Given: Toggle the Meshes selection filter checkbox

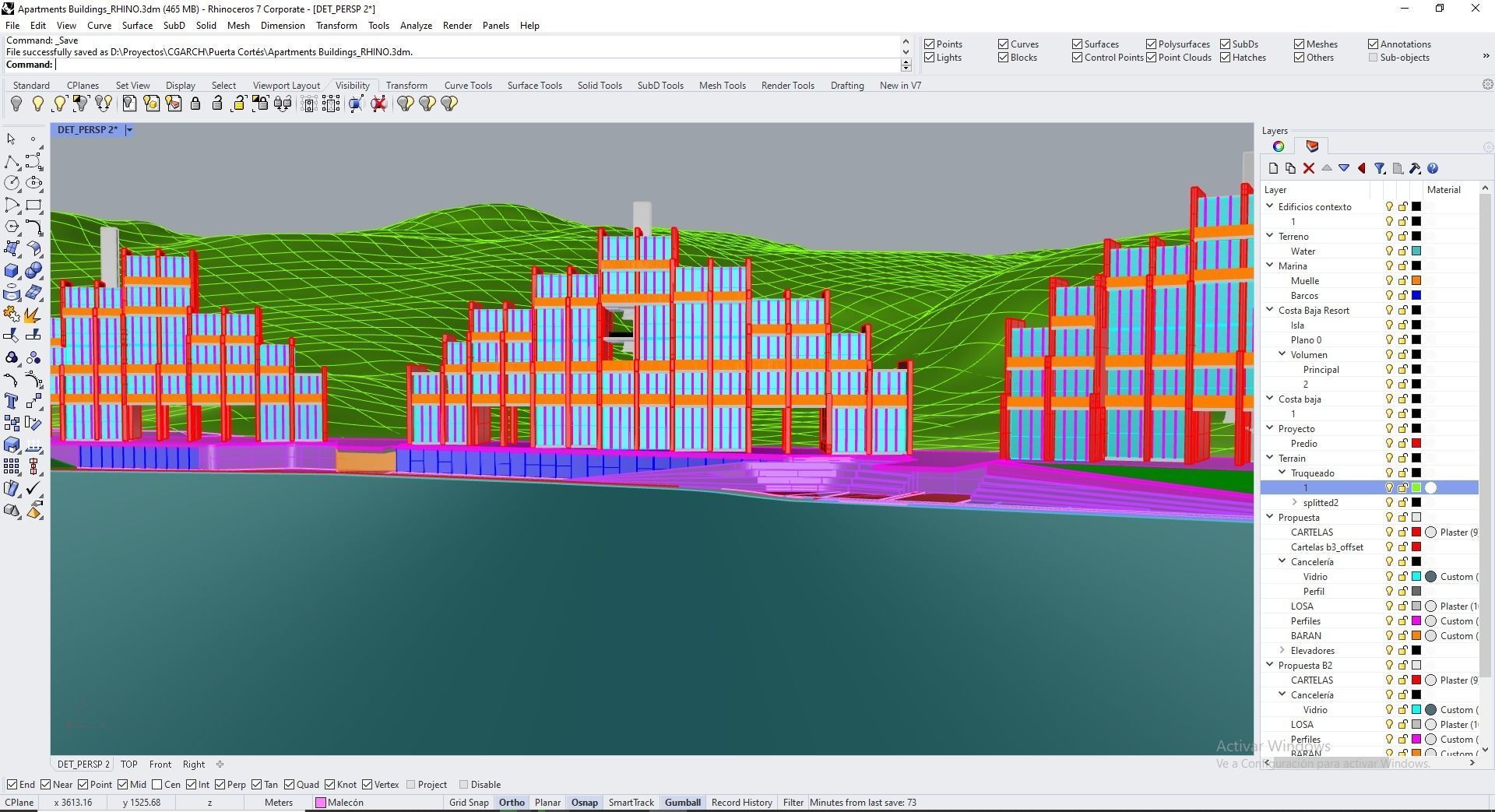Looking at the screenshot, I should [x=1299, y=44].
